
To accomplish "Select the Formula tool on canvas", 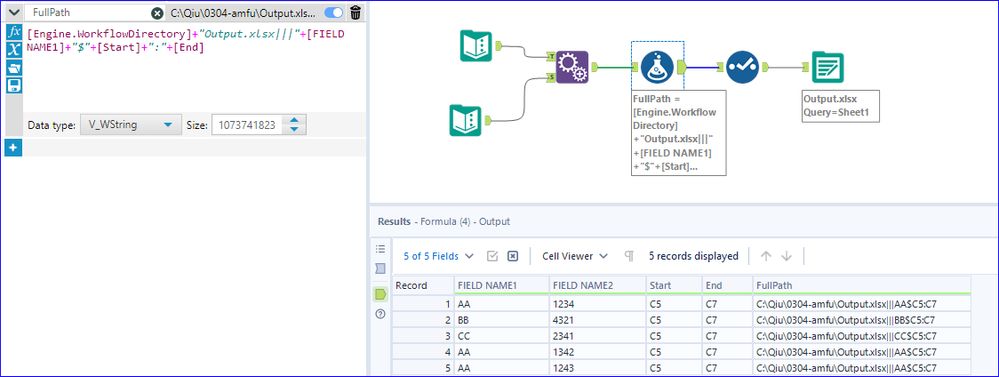I will [x=658, y=67].
